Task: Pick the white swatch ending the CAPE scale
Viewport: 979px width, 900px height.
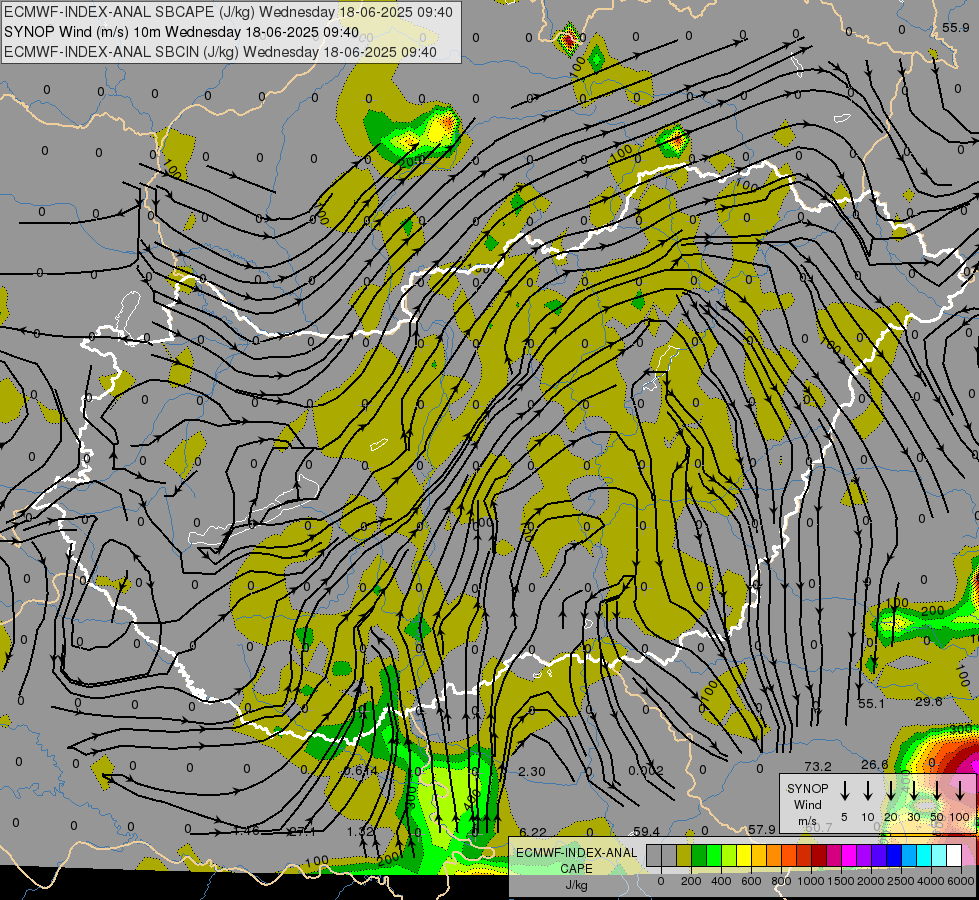Action: (x=954, y=855)
